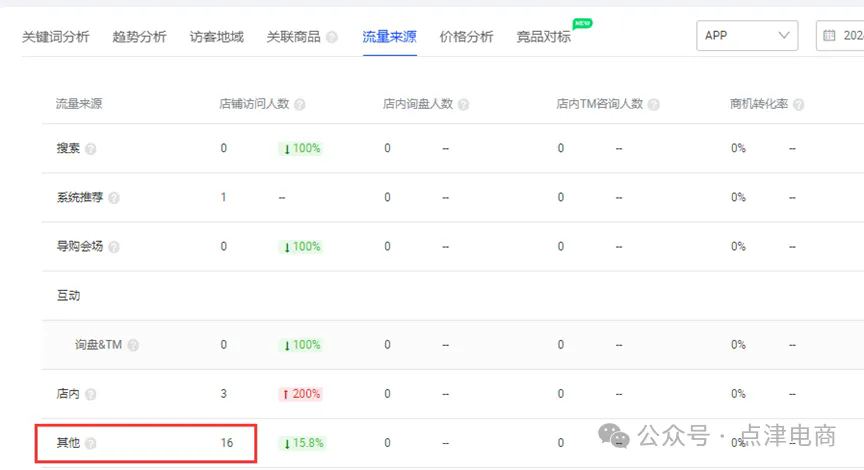This screenshot has height=470, width=864.
Task: Click visitor count 16 in 其他 row
Action: [x=227, y=442]
